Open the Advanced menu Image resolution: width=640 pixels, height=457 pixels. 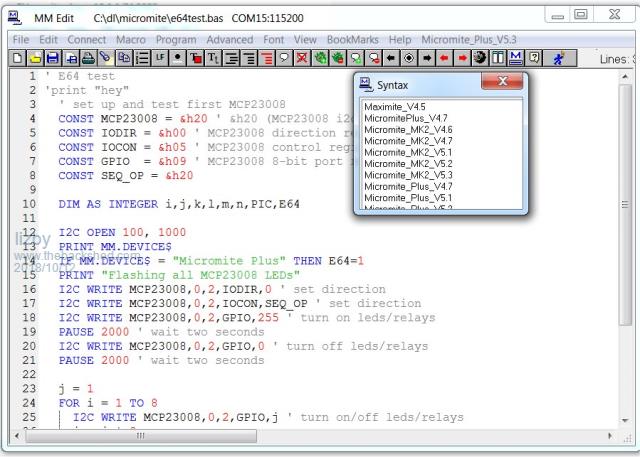(229, 39)
